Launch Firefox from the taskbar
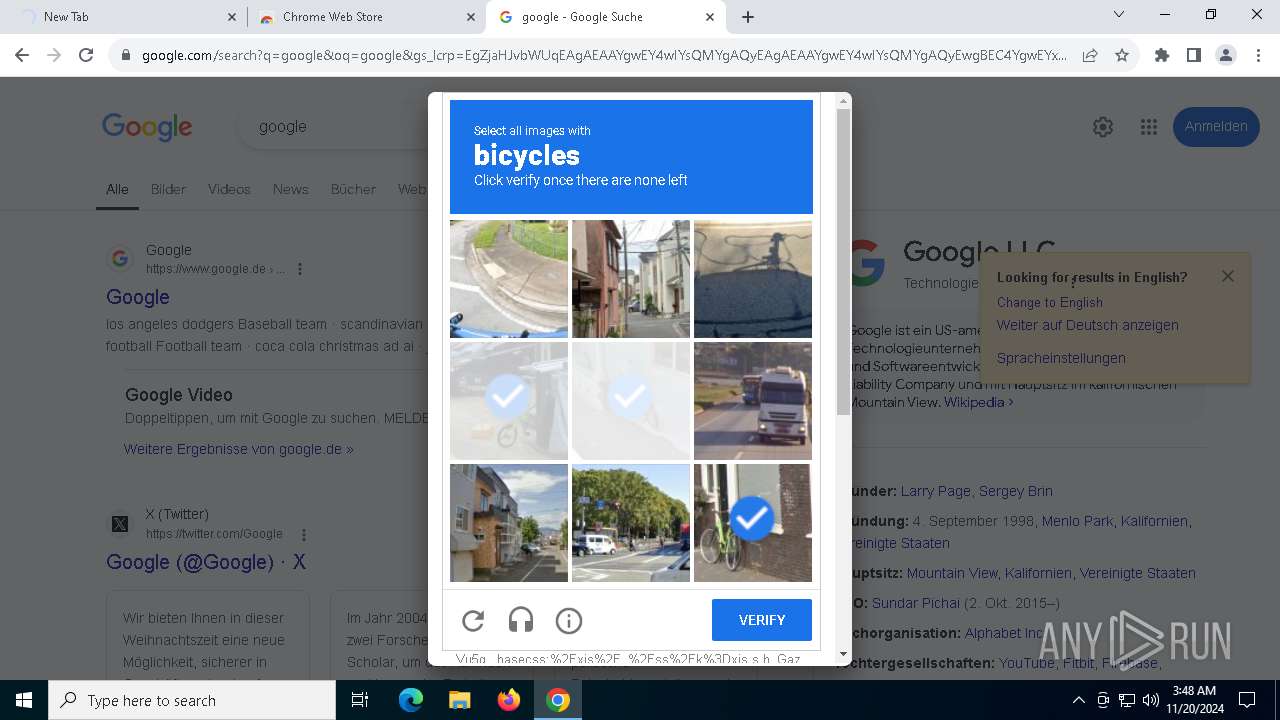The width and height of the screenshot is (1280, 720). point(509,700)
